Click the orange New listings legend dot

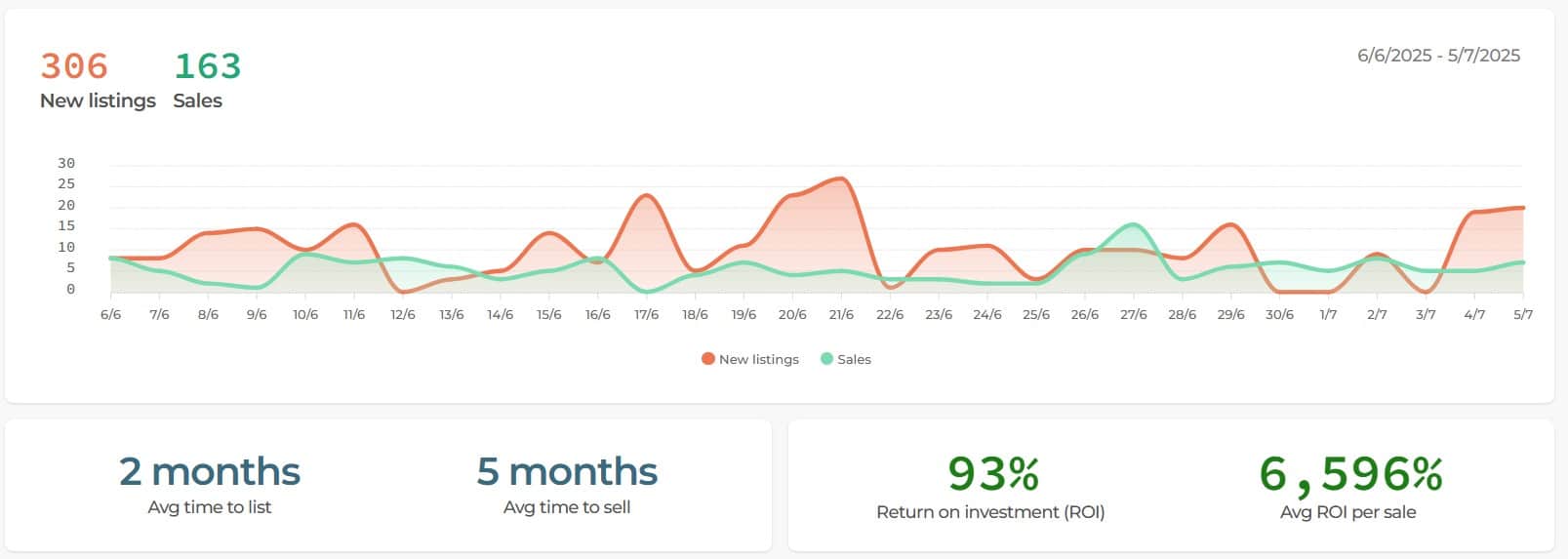click(x=707, y=359)
